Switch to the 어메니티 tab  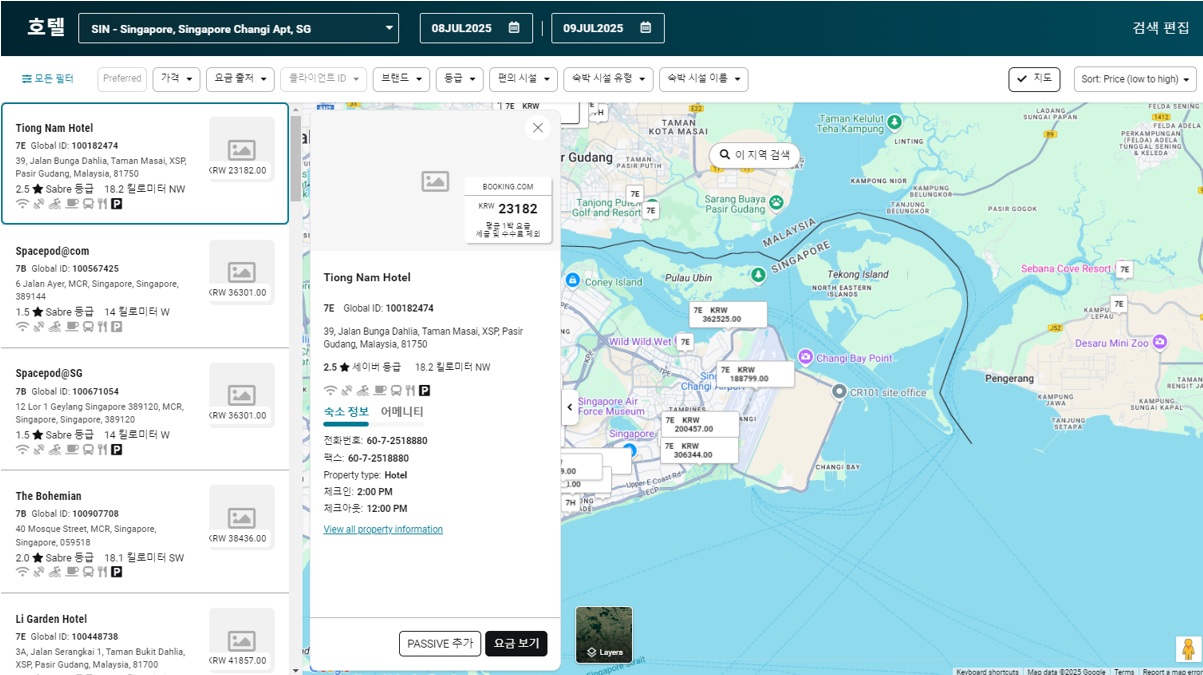tap(402, 412)
